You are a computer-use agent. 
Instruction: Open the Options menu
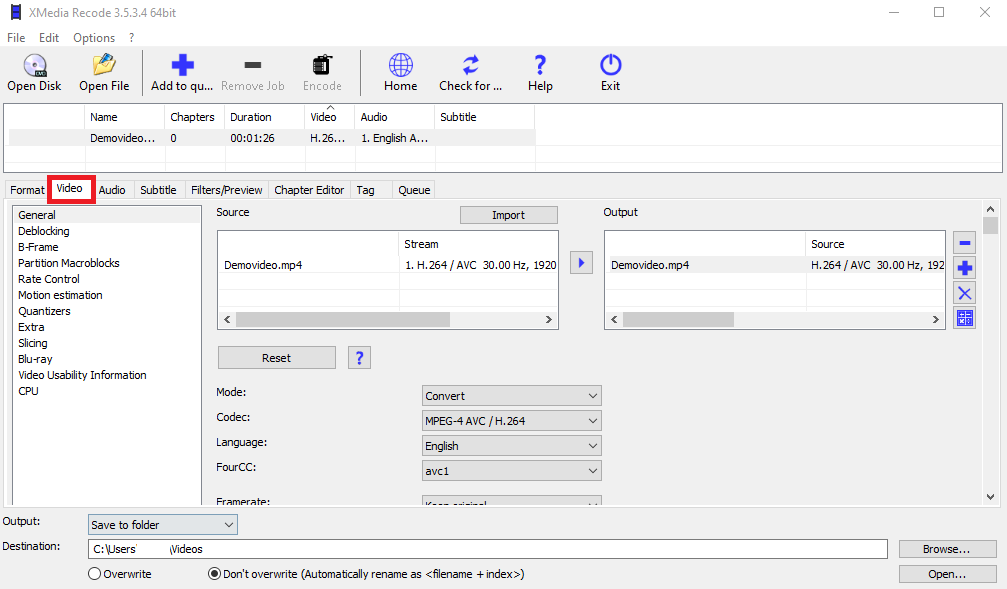pos(94,38)
